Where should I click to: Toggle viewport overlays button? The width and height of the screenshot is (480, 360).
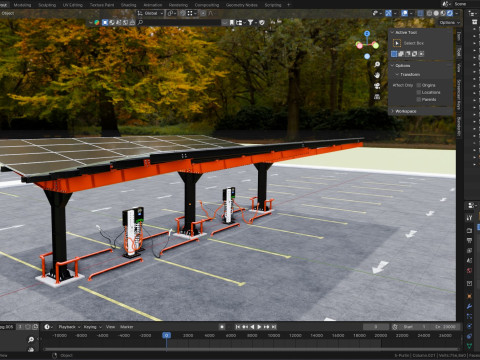point(404,13)
